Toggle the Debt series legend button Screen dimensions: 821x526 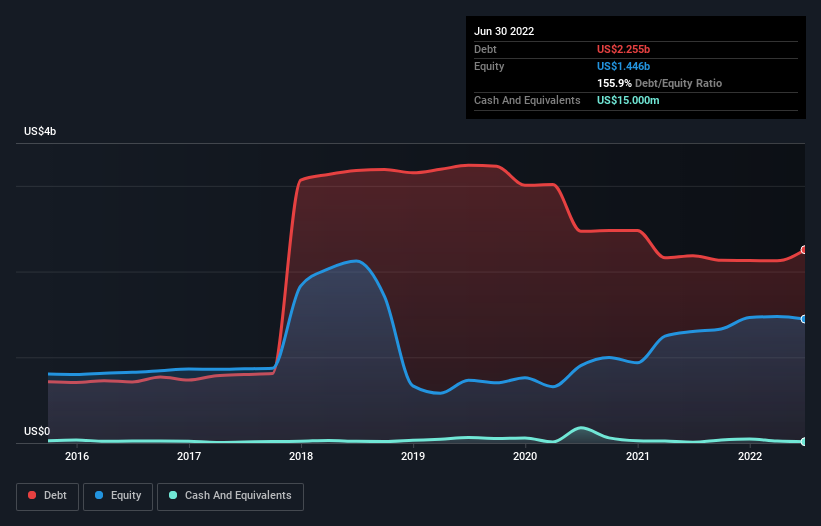48,496
